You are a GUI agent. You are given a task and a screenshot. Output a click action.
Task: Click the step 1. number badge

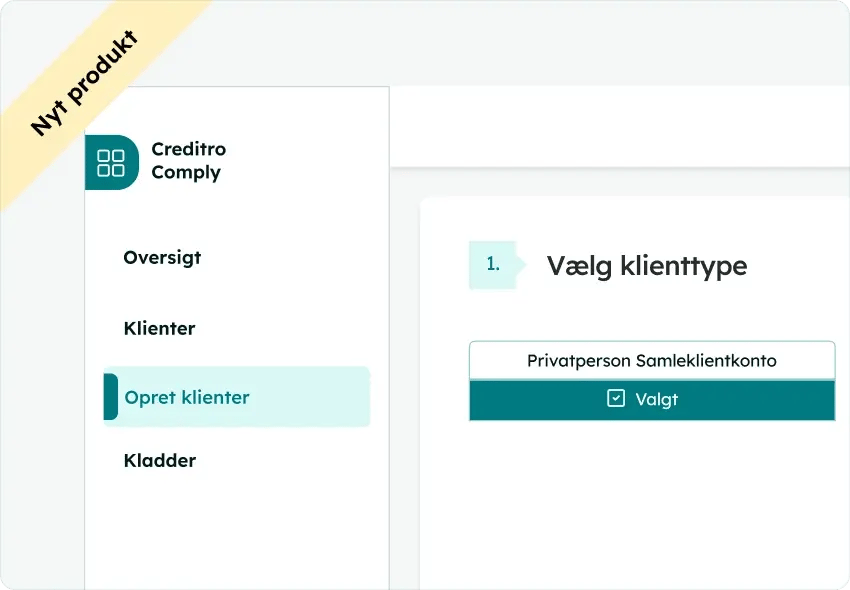coord(492,265)
